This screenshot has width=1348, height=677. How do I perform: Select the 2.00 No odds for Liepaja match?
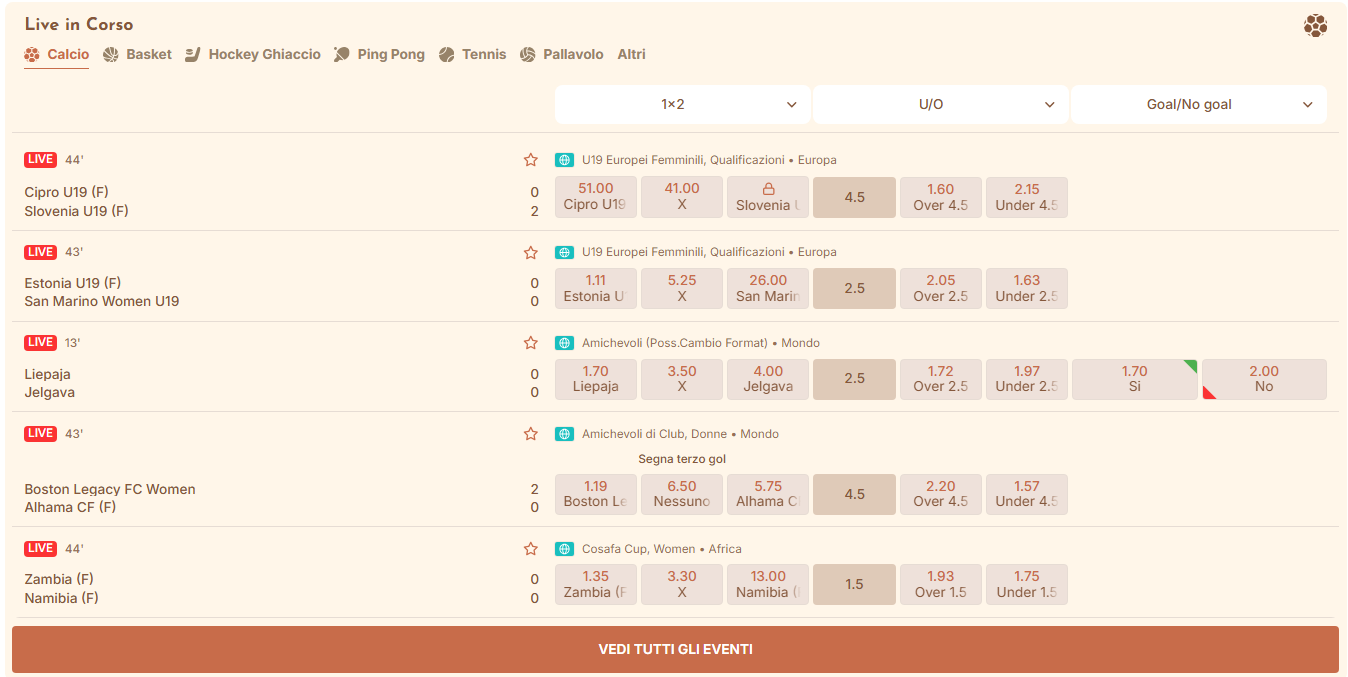click(x=1264, y=379)
